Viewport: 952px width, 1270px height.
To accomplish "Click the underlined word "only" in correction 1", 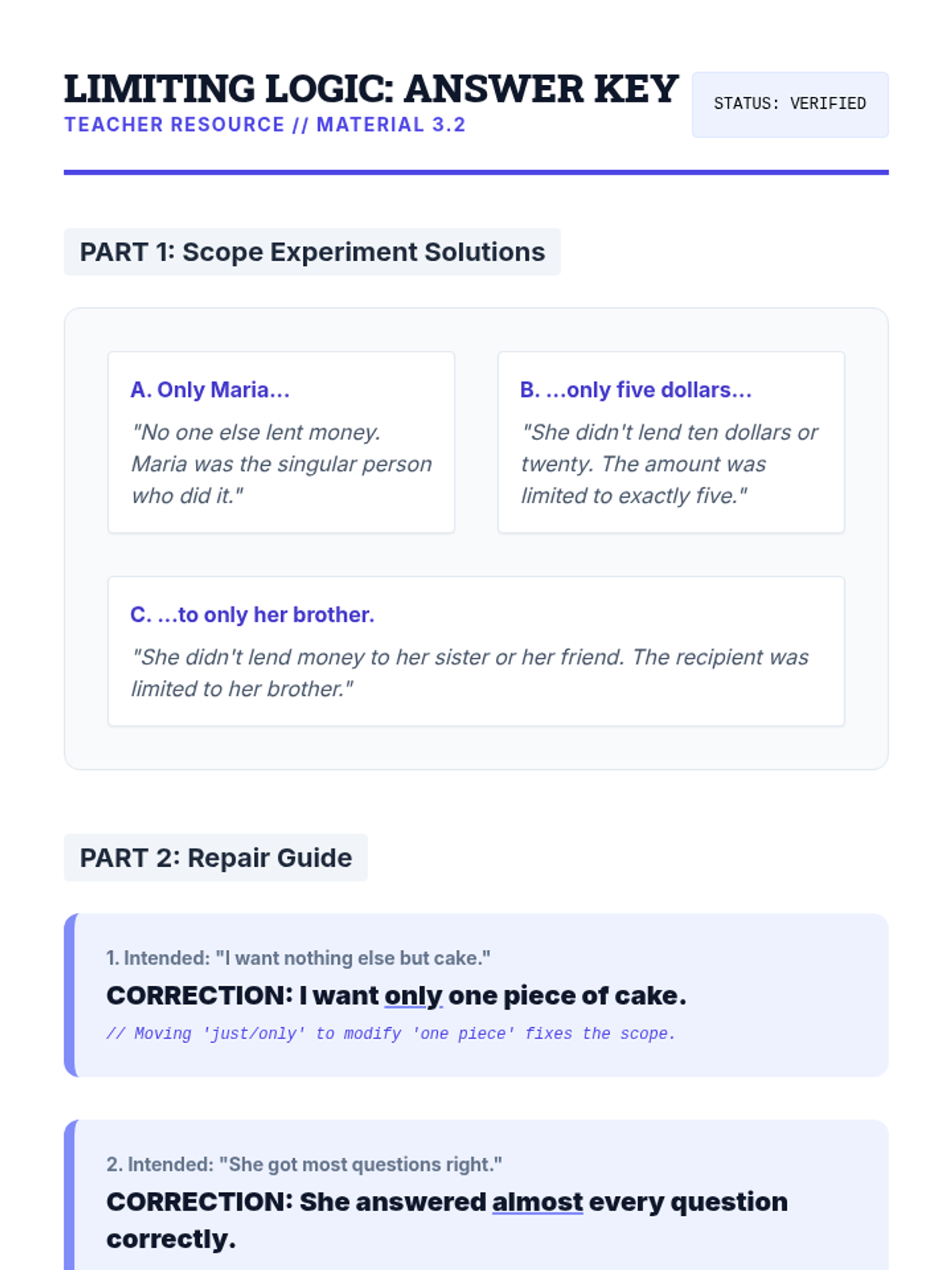I will [413, 995].
